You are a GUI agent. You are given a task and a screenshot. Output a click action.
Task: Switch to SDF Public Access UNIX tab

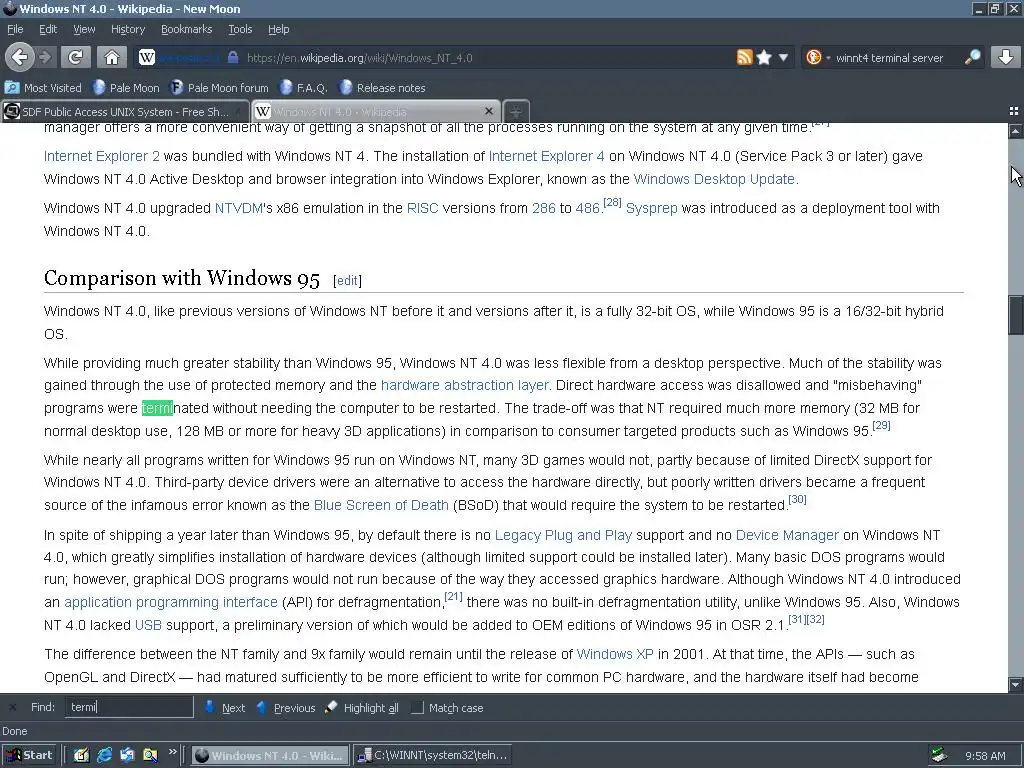tap(125, 112)
